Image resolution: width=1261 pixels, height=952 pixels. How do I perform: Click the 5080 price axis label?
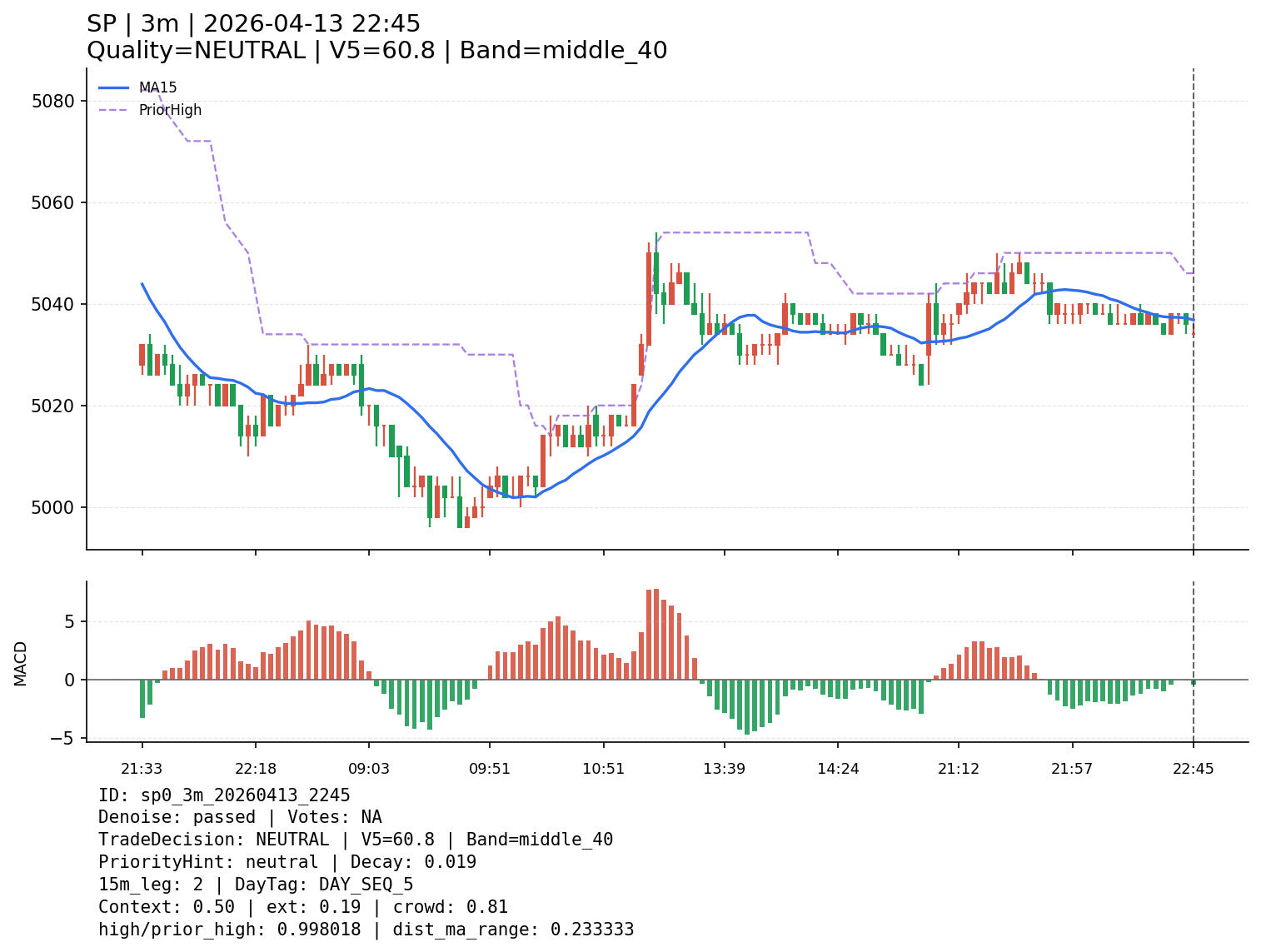(x=52, y=102)
